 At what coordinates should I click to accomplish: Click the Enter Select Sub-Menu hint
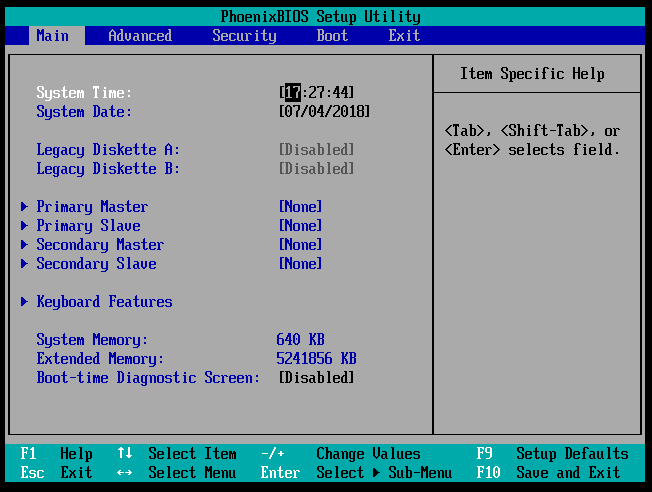pos(356,472)
